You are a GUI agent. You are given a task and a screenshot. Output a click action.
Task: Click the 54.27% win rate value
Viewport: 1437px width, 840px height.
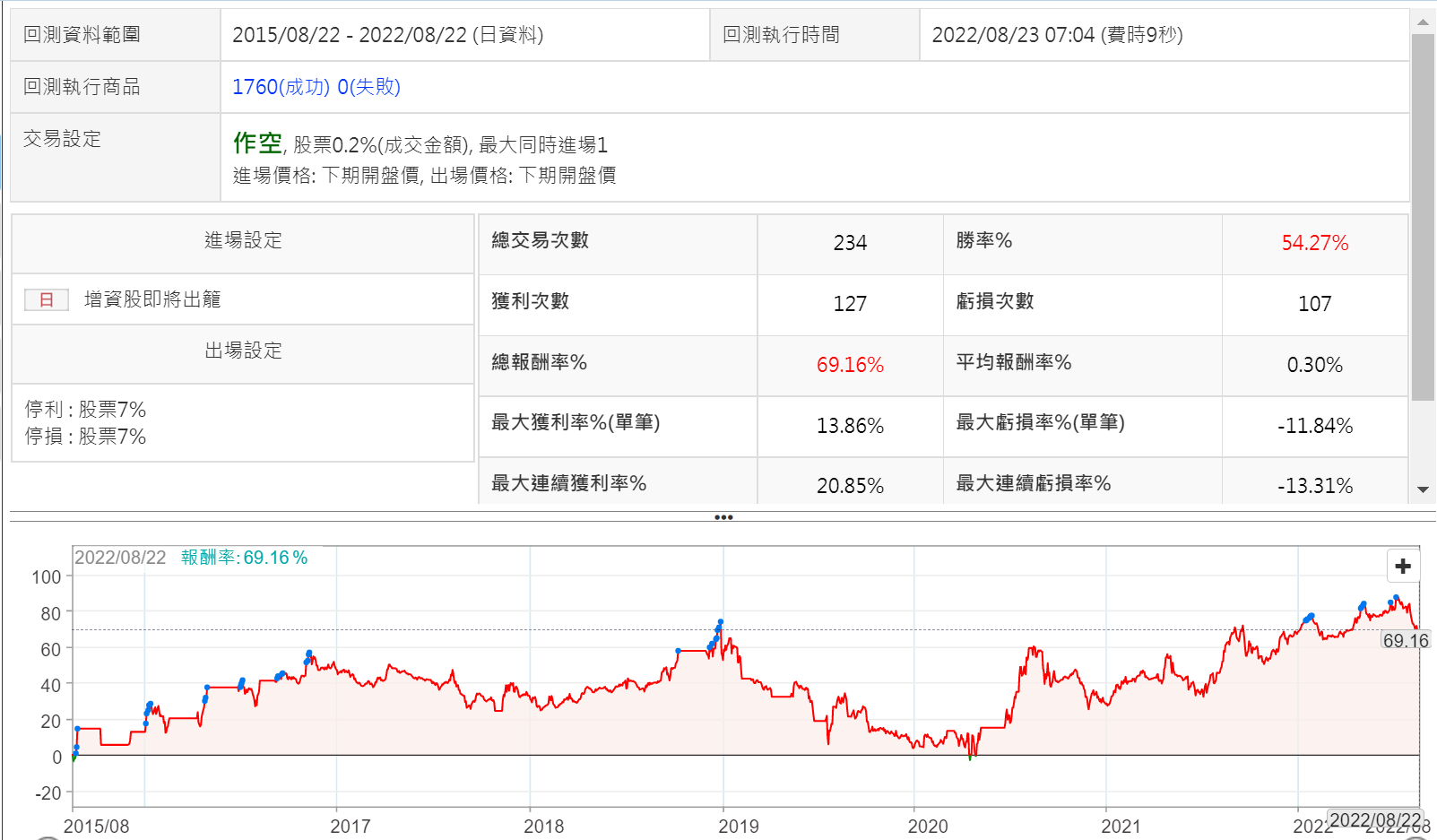click(x=1314, y=243)
